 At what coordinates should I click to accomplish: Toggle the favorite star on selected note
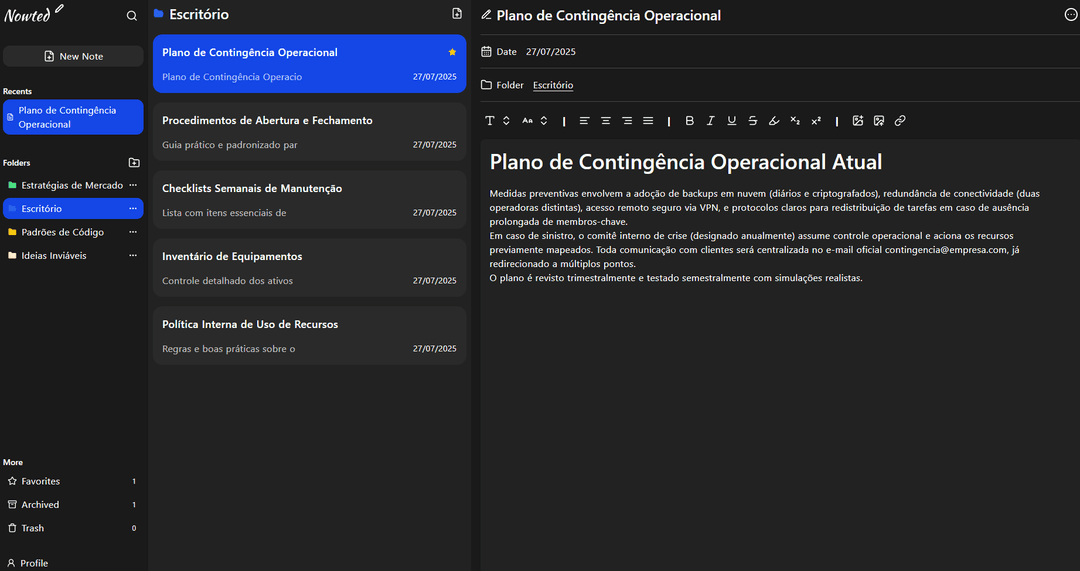coord(453,52)
